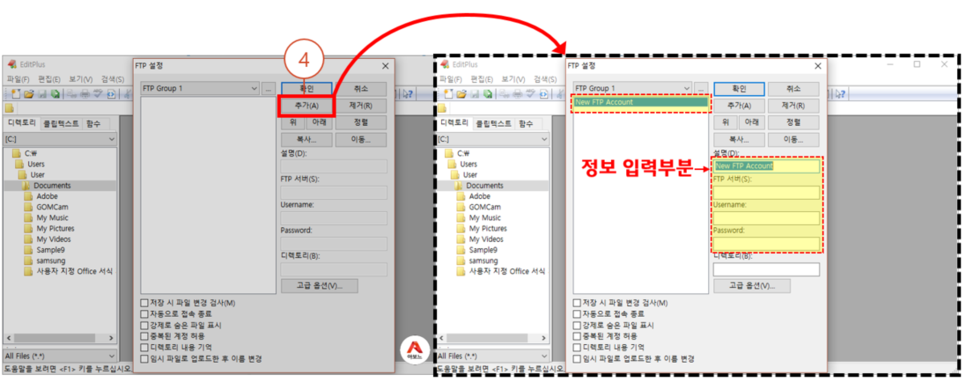Click 복사... button in dialog with New FTP Account
This screenshot has width=966, height=382.
pyautogui.click(x=739, y=139)
